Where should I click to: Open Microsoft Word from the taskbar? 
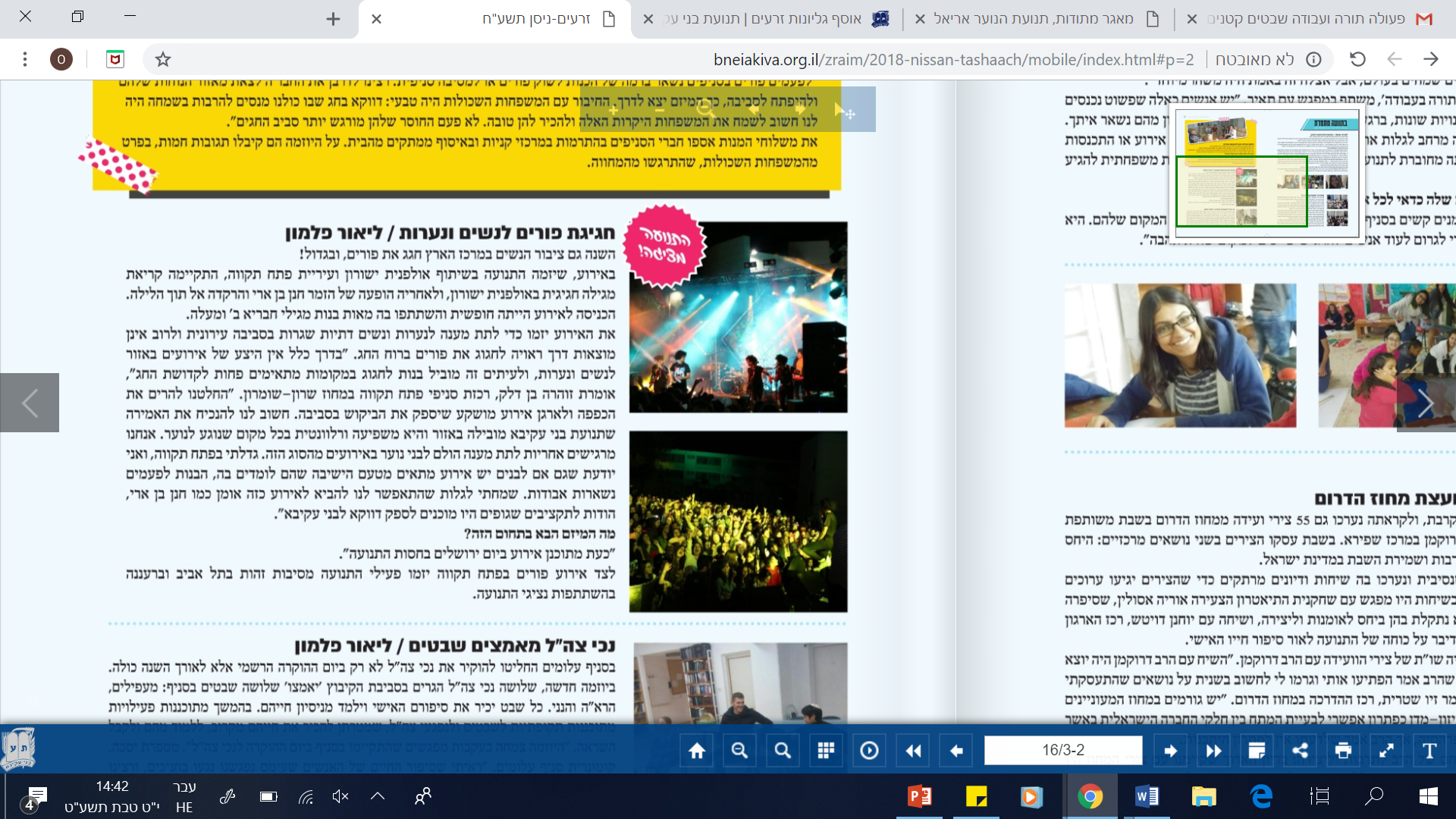click(1146, 796)
